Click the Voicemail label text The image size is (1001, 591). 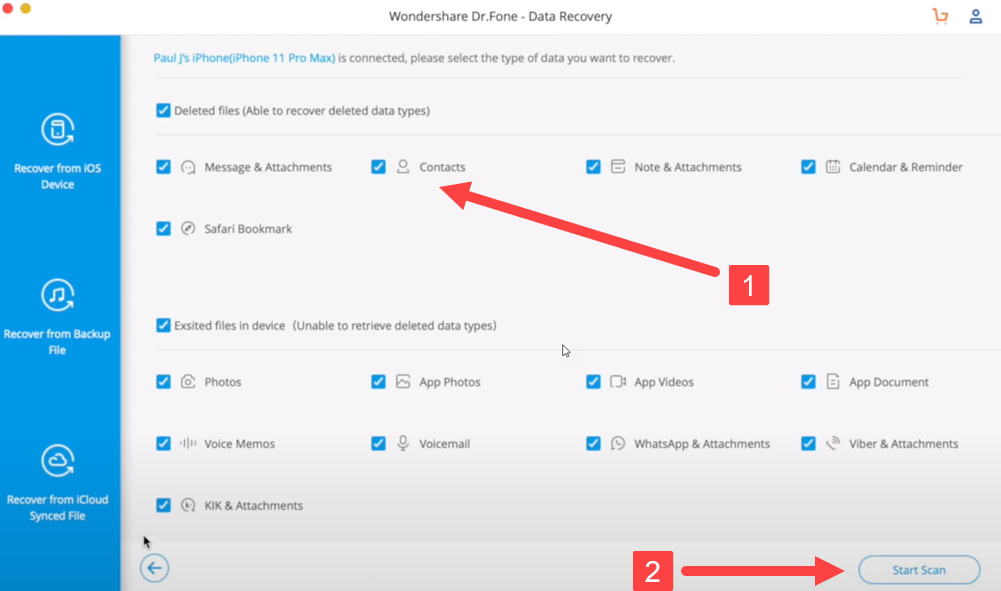444,444
